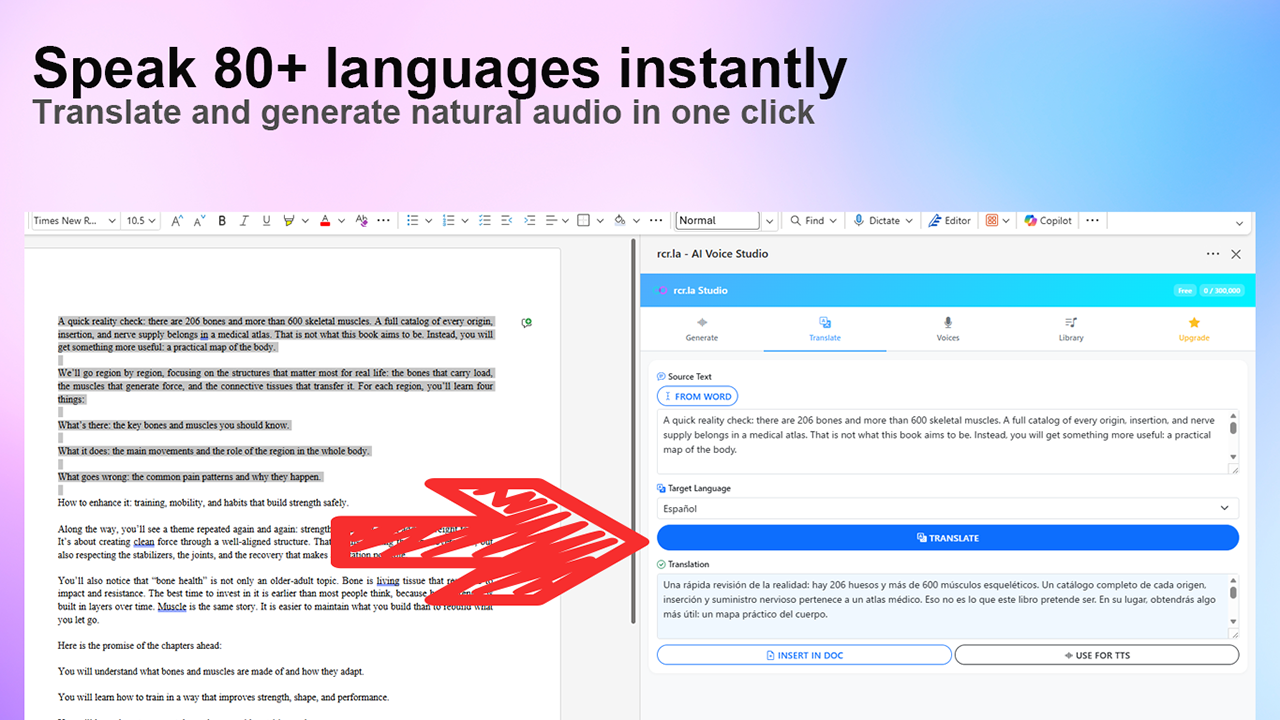Apply the red font color
Viewport: 1280px width, 720px height.
(x=326, y=221)
